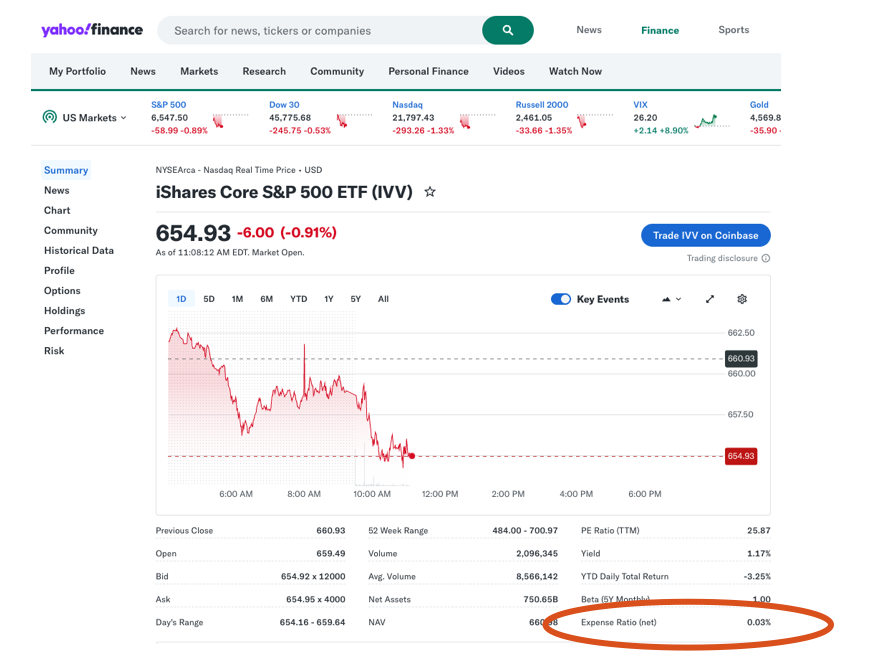This screenshot has height=666, width=873.
Task: Expand chart to full screen
Action: click(x=710, y=299)
